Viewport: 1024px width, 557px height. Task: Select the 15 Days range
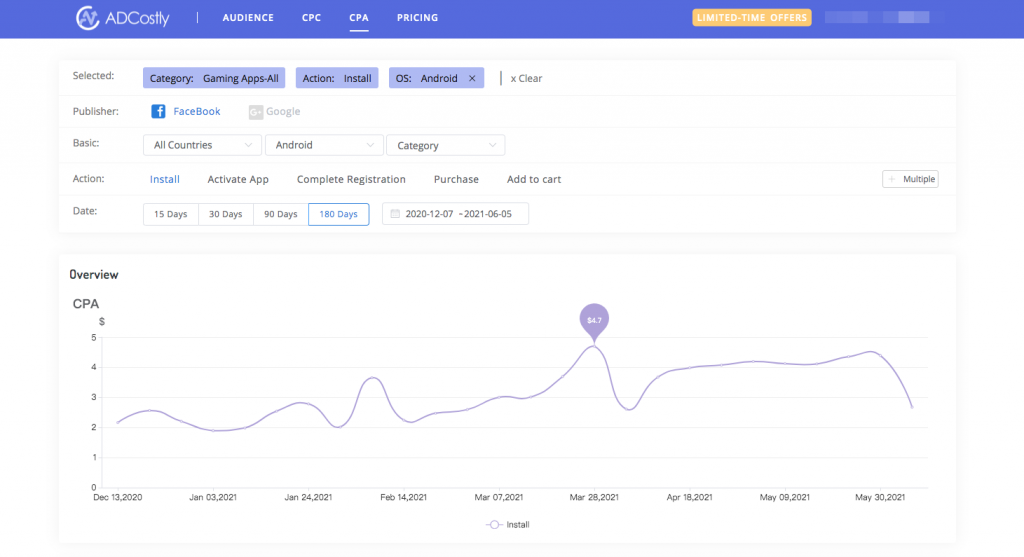pos(170,214)
